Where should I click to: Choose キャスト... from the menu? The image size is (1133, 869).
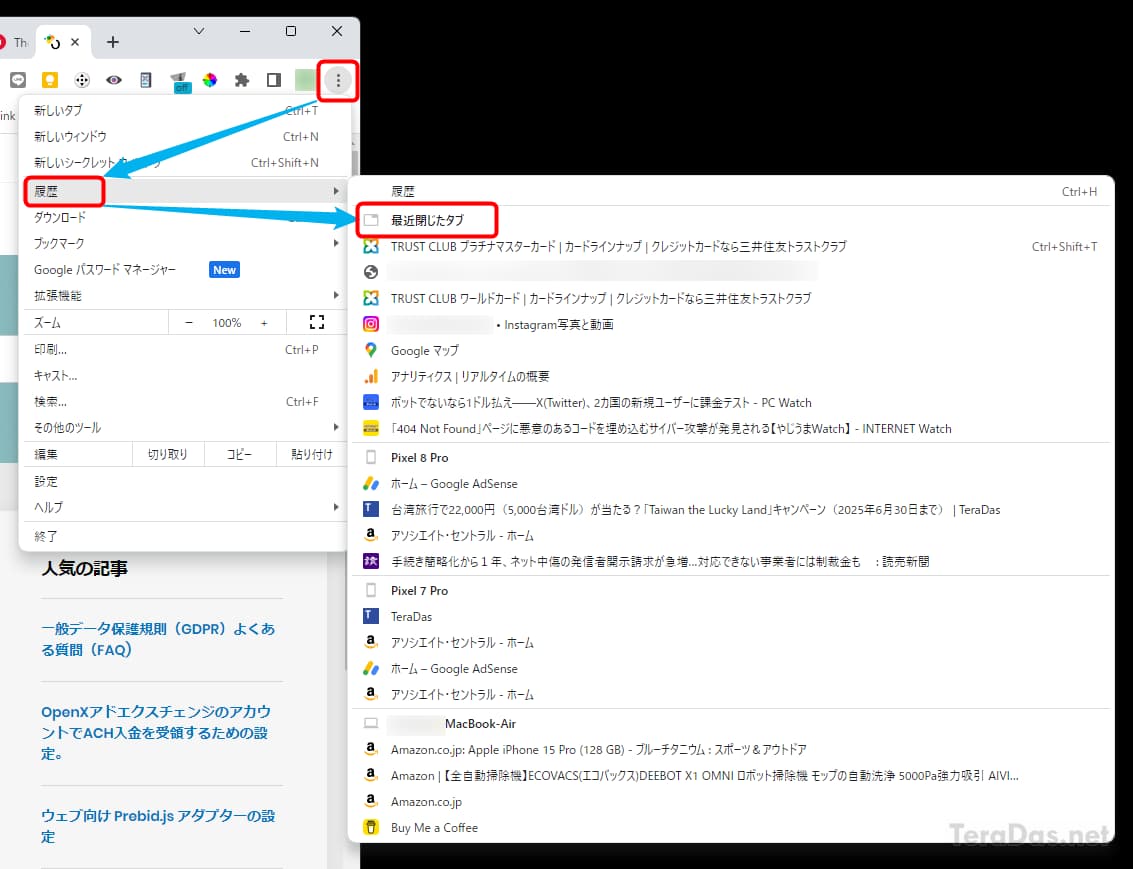point(184,376)
